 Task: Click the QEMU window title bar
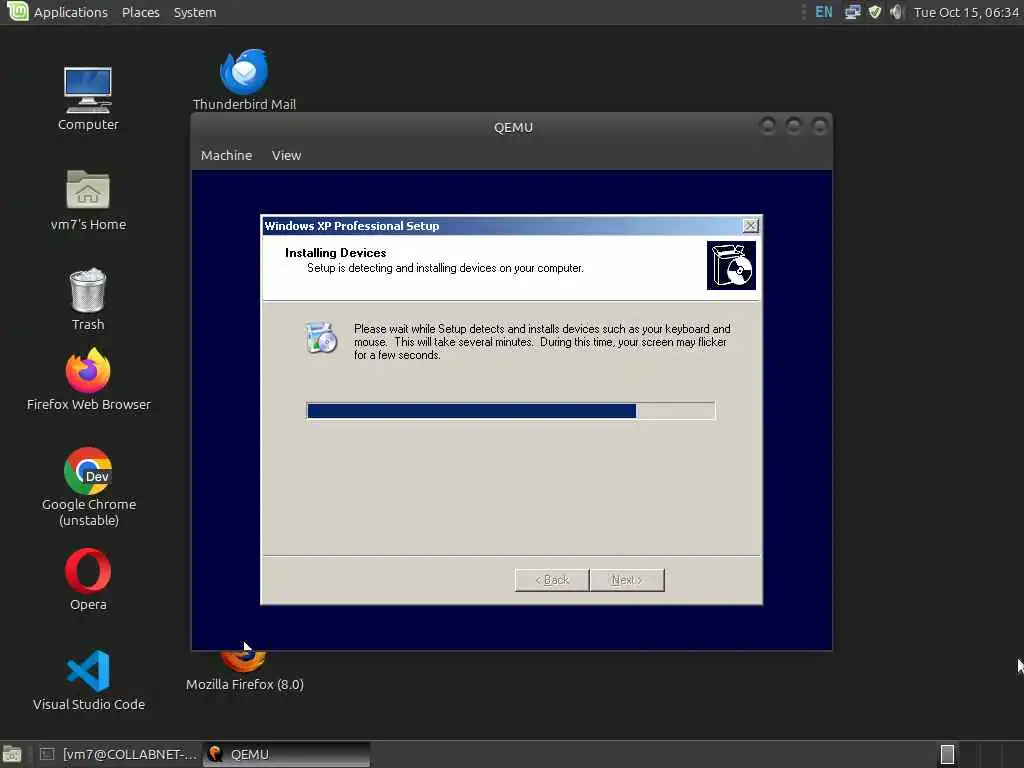513,127
